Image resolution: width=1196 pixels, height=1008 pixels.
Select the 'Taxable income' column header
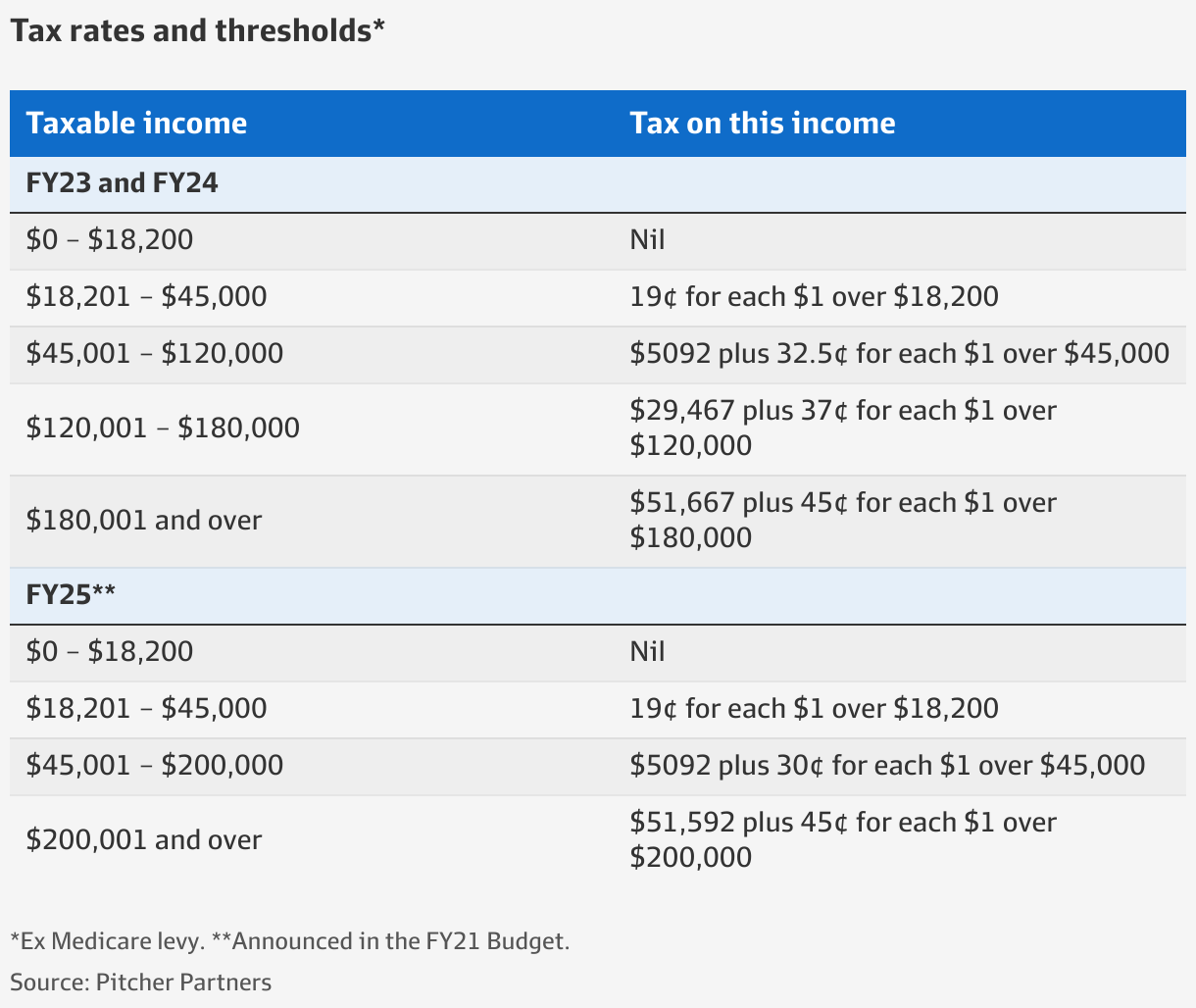click(x=136, y=123)
